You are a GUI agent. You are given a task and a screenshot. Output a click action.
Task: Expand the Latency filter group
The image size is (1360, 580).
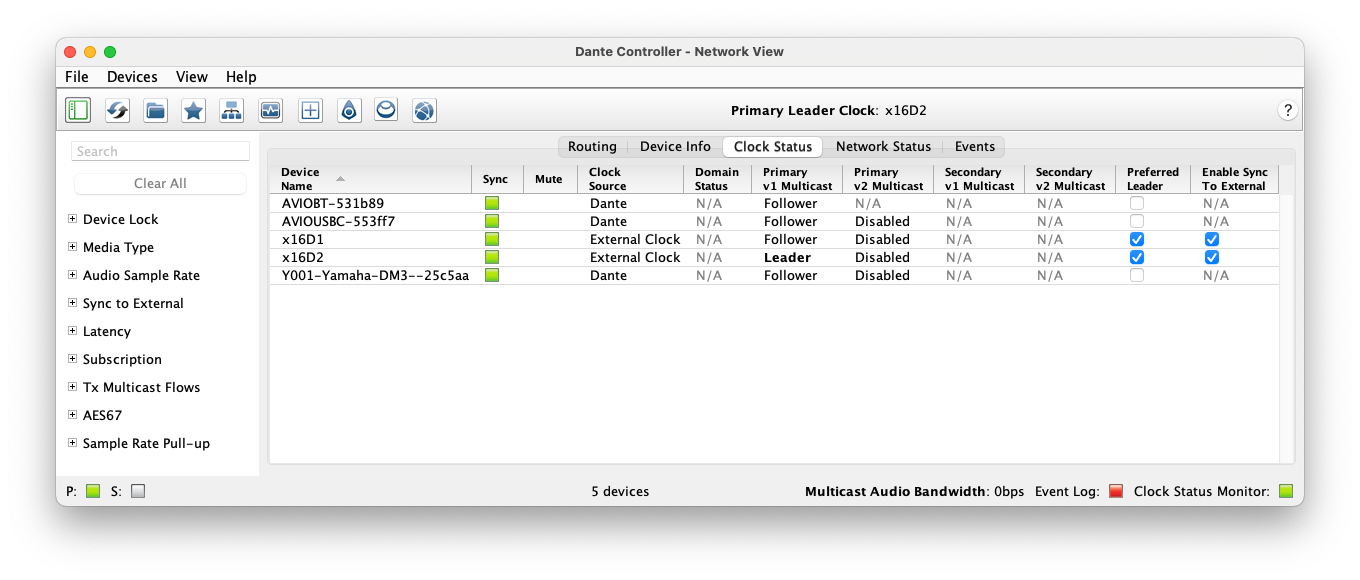pyautogui.click(x=70, y=331)
